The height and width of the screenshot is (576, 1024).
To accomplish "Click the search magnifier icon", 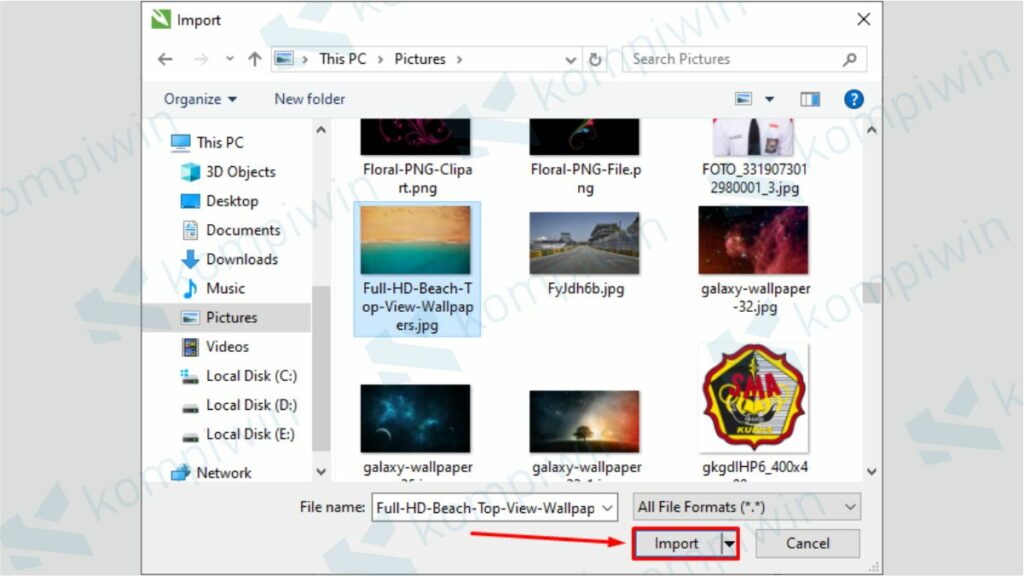I will (x=850, y=59).
